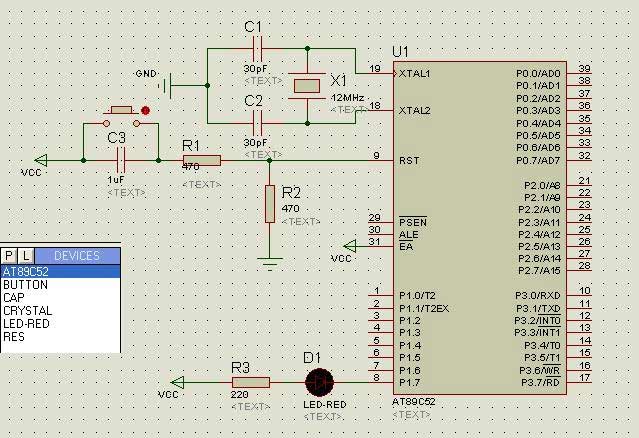Select the D1 red LED symbol
Screen dimensions: 639x438
point(319,382)
